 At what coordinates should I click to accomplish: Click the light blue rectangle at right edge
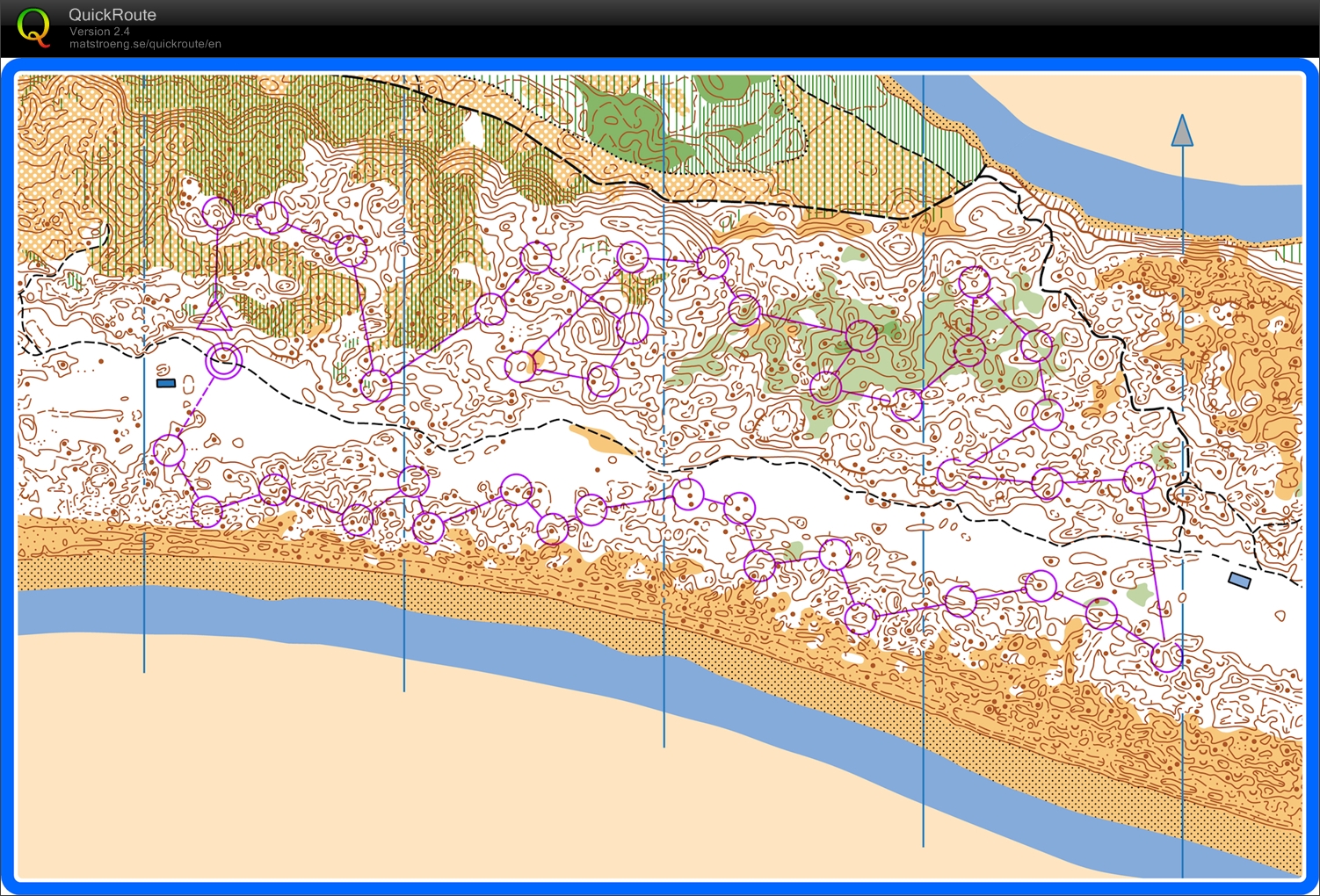[1239, 580]
